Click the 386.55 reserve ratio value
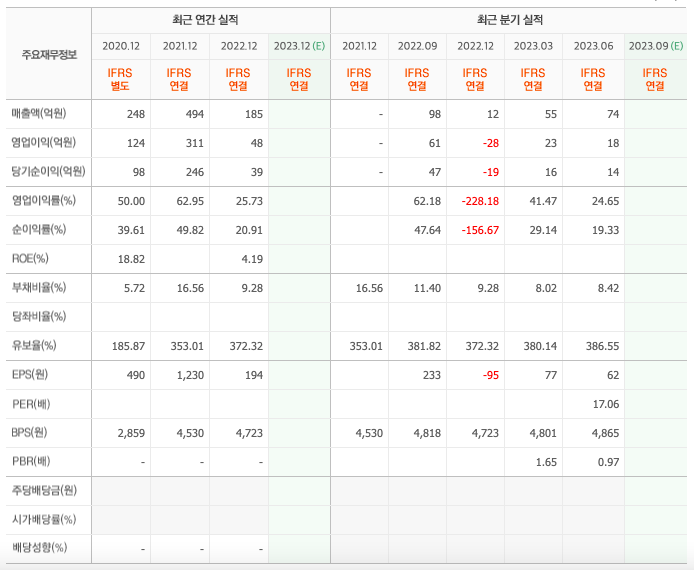Image resolution: width=694 pixels, height=570 pixels. pyautogui.click(x=602, y=346)
